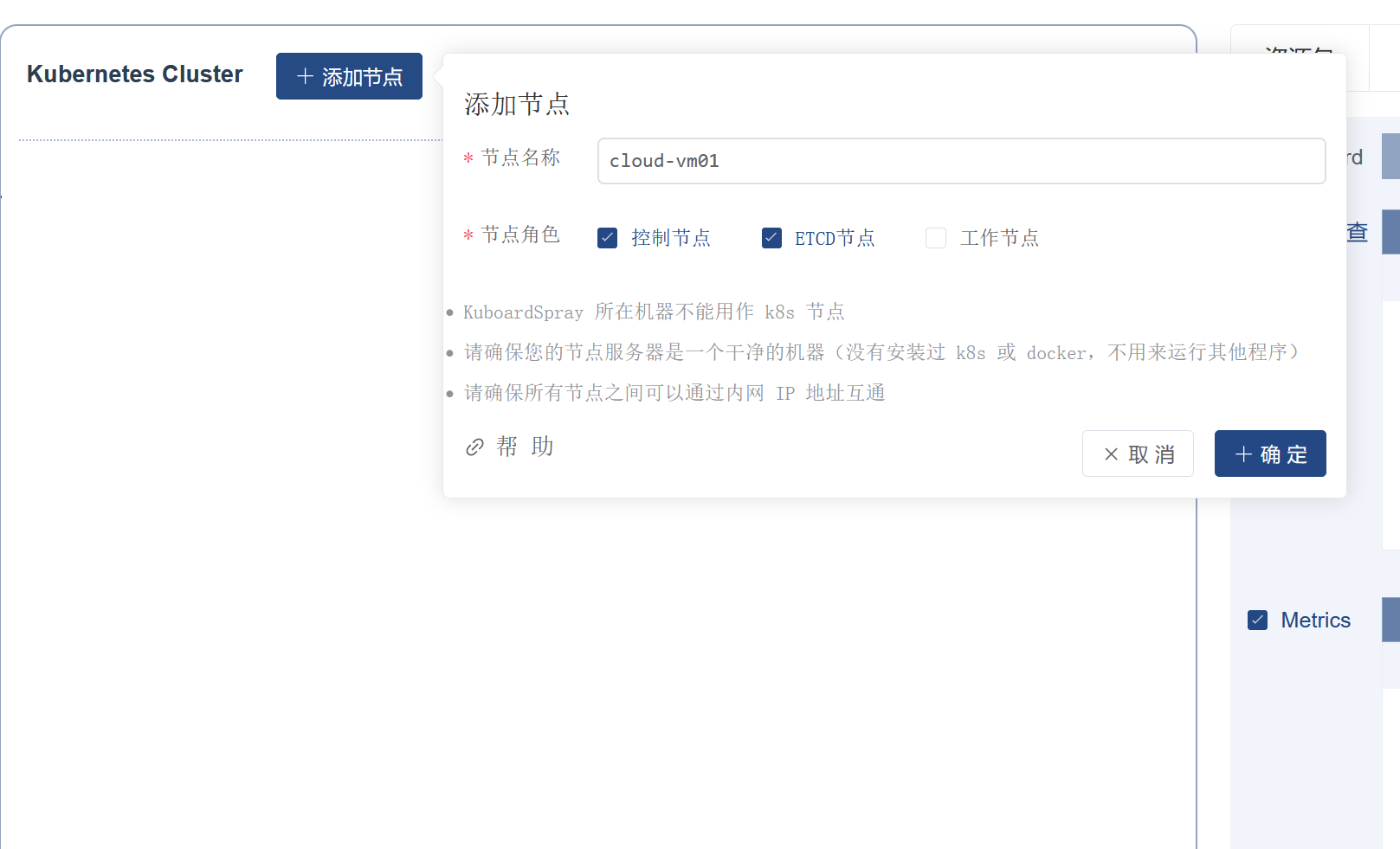Check the 工作节点 checkbox
The width and height of the screenshot is (1400, 849).
(x=936, y=238)
